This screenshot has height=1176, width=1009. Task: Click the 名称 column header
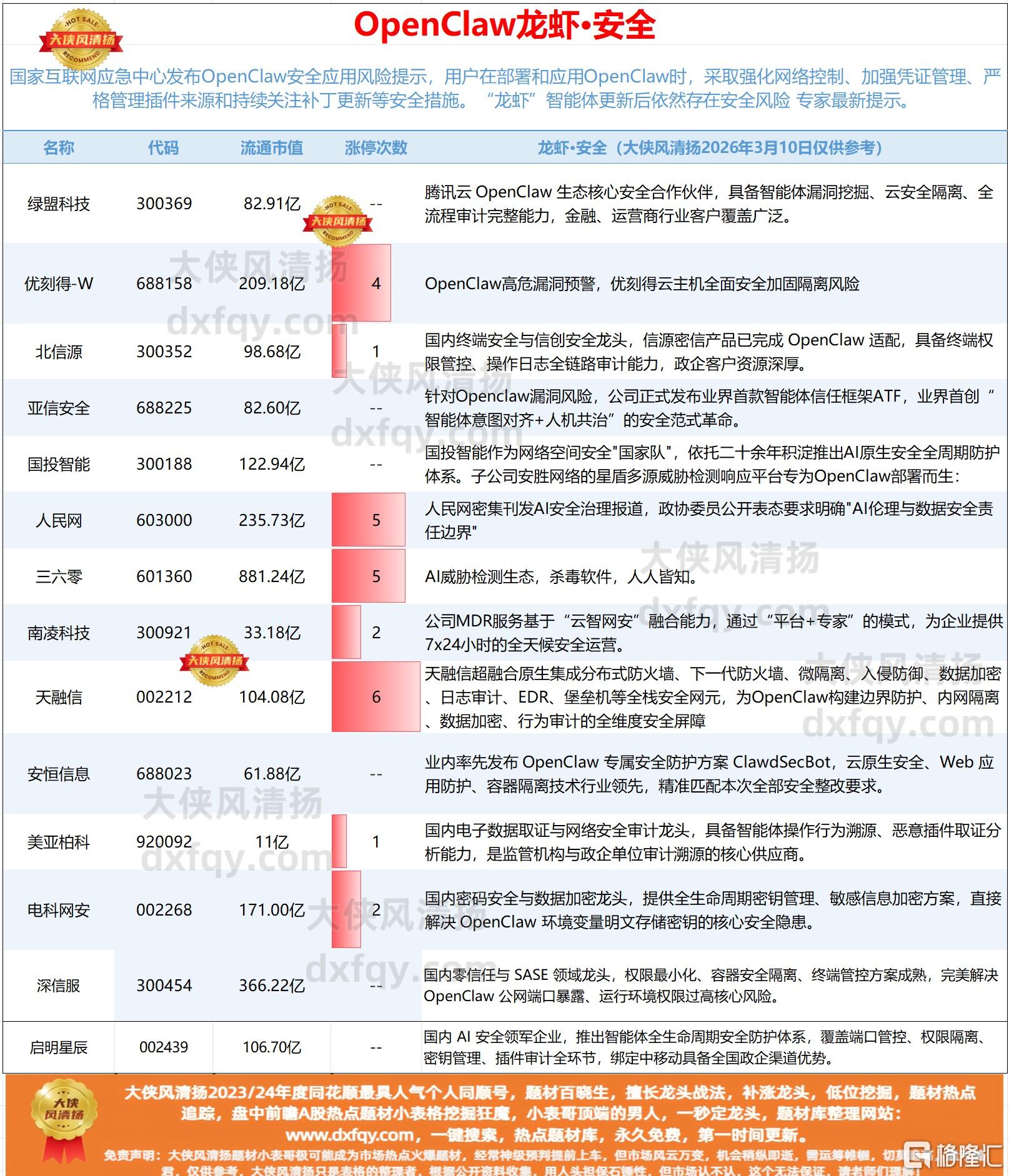pyautogui.click(x=59, y=148)
